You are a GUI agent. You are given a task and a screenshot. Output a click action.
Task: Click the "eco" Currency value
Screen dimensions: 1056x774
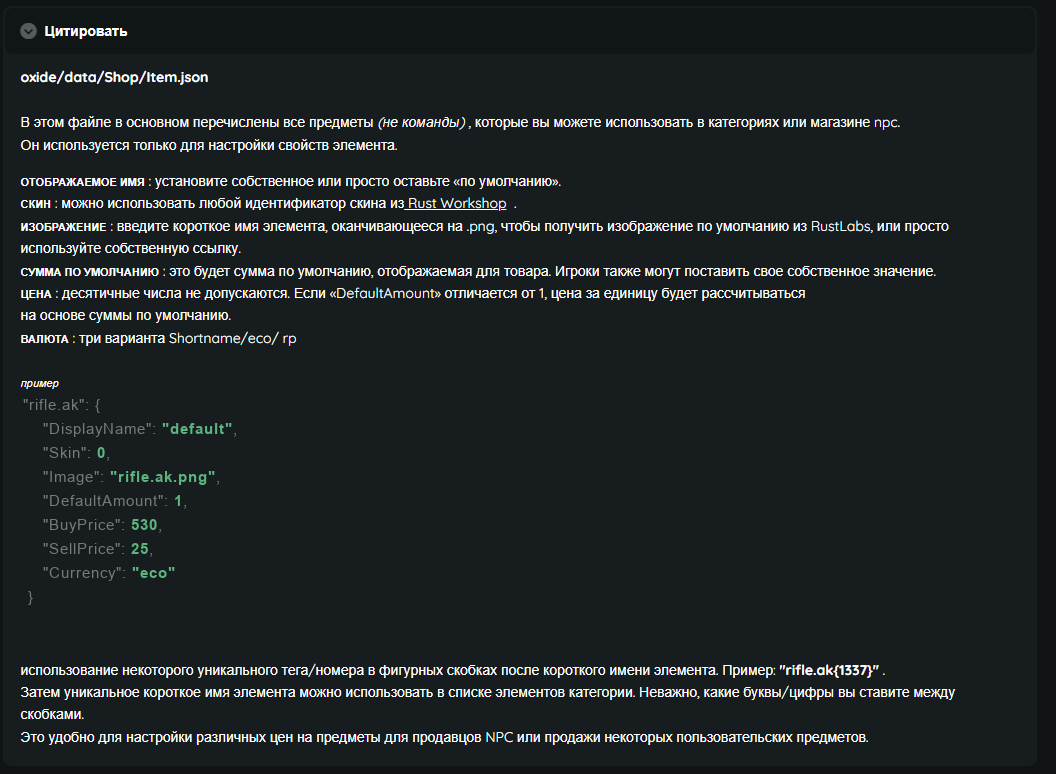[x=153, y=572]
